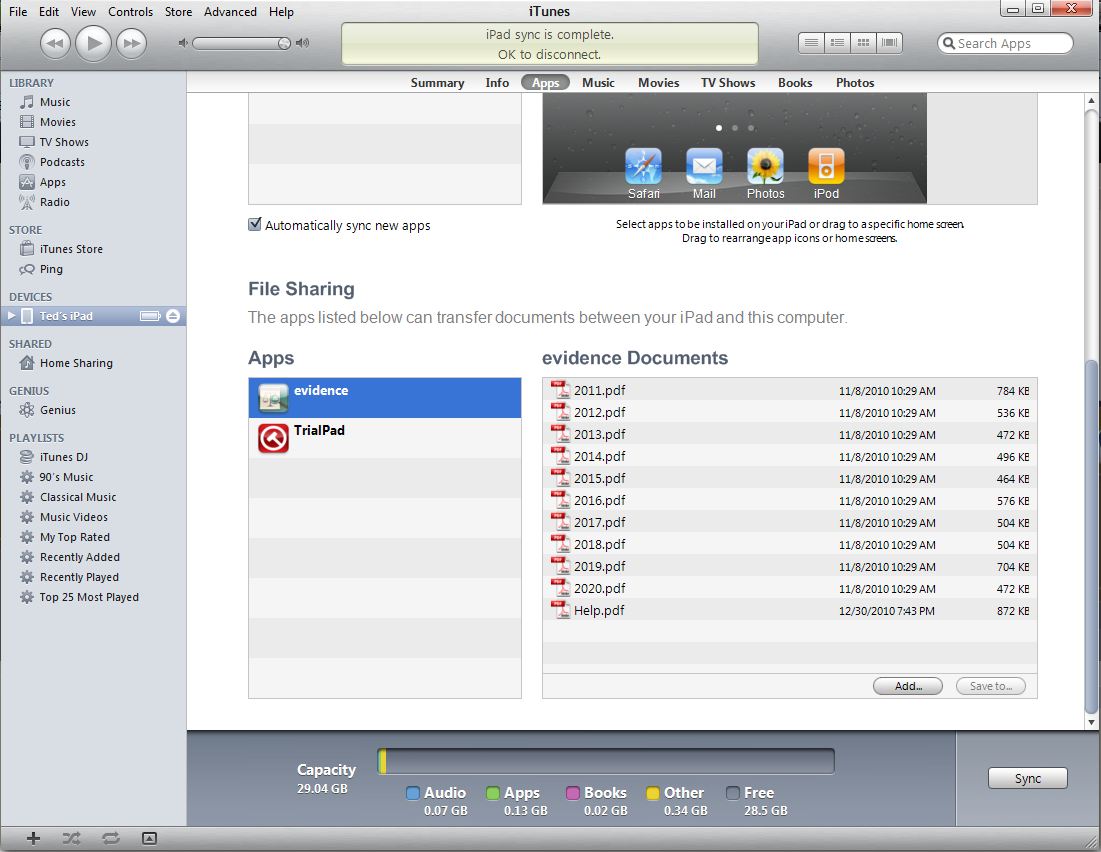Image resolution: width=1101 pixels, height=852 pixels.
Task: Switch to the Info tab
Action: (x=497, y=82)
